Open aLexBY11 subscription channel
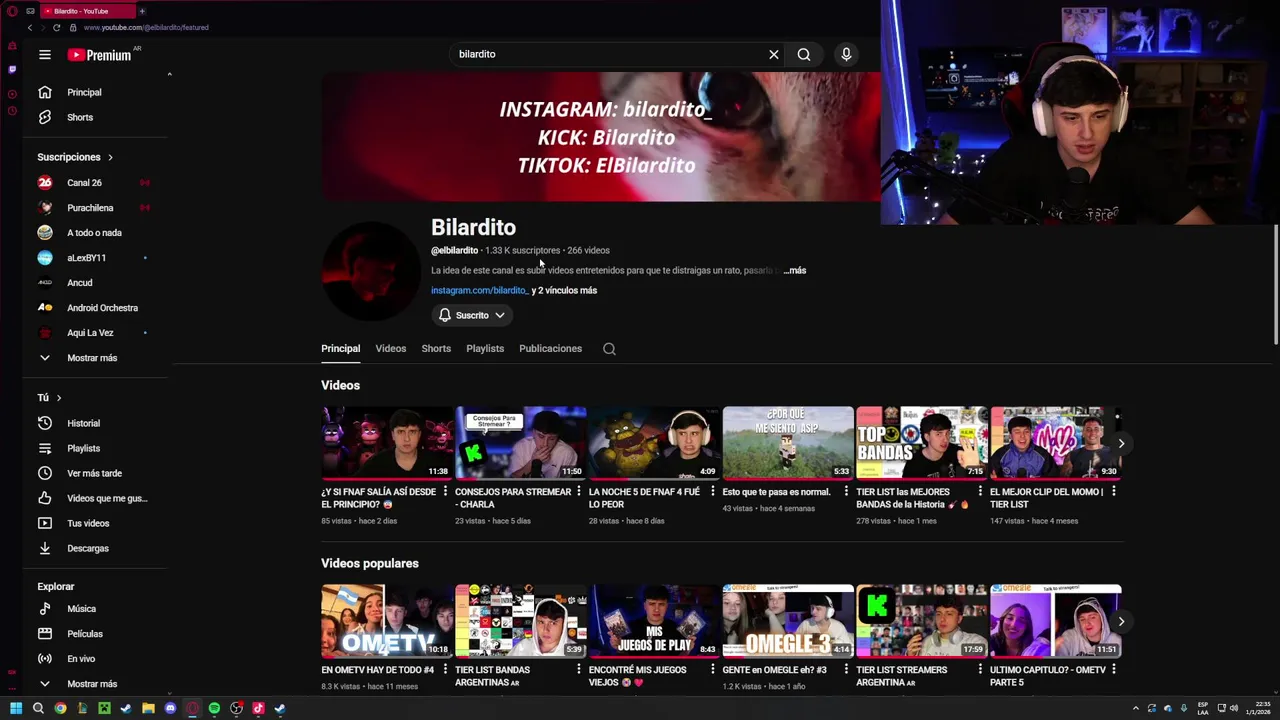 pos(97,258)
